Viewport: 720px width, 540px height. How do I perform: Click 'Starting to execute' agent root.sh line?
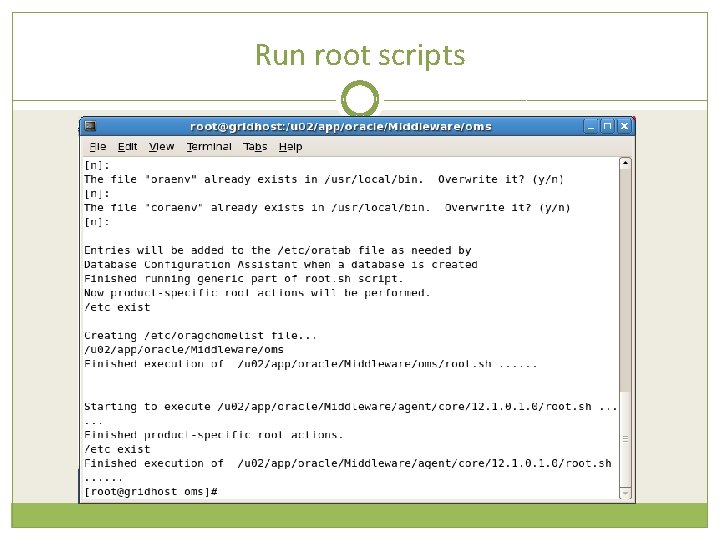[351, 407]
